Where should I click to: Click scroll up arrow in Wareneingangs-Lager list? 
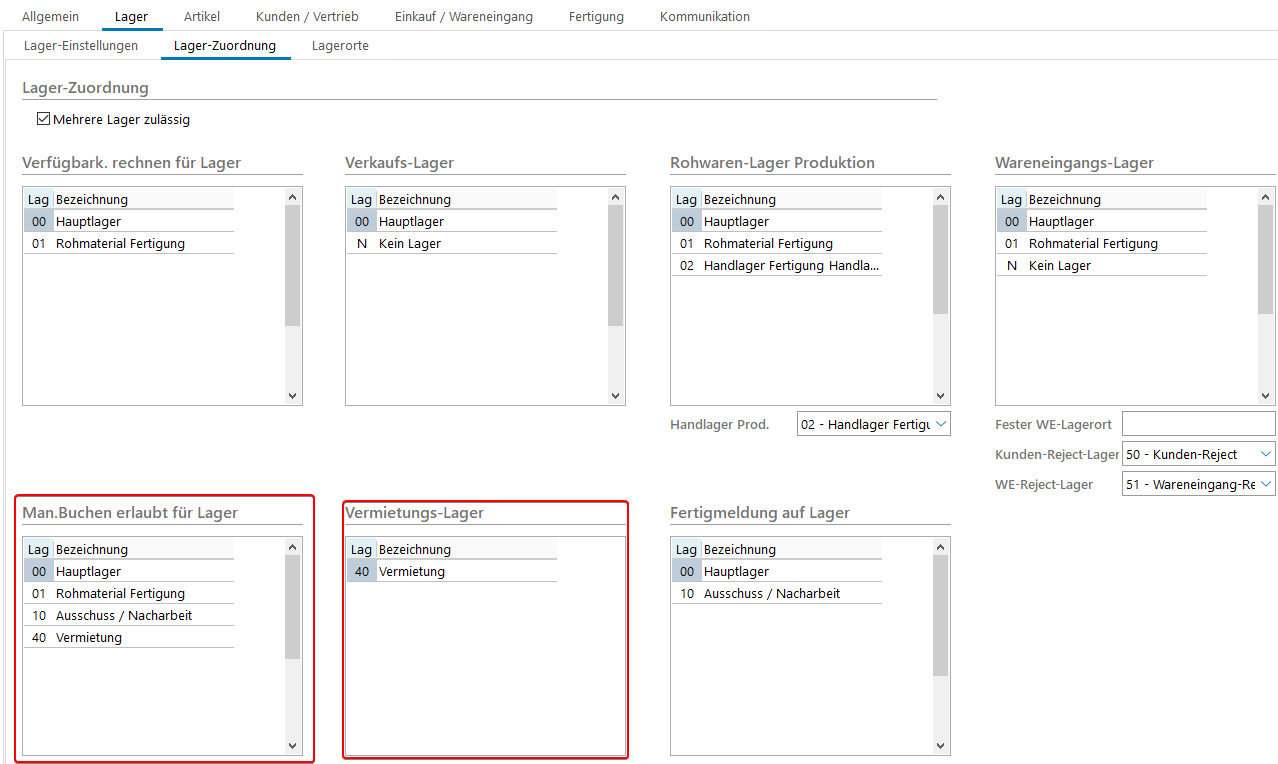pyautogui.click(x=1265, y=197)
